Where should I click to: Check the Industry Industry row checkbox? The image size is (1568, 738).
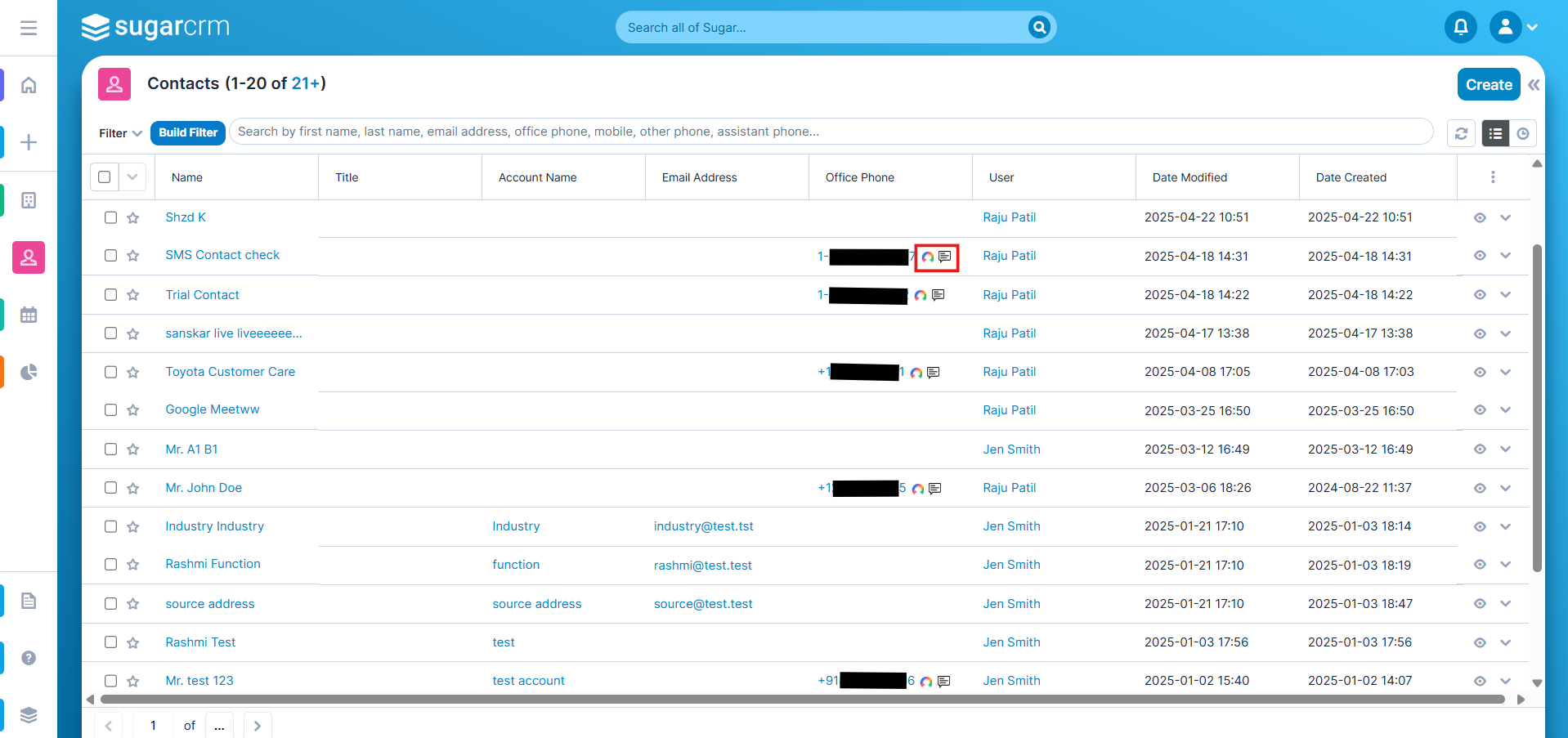[111, 526]
